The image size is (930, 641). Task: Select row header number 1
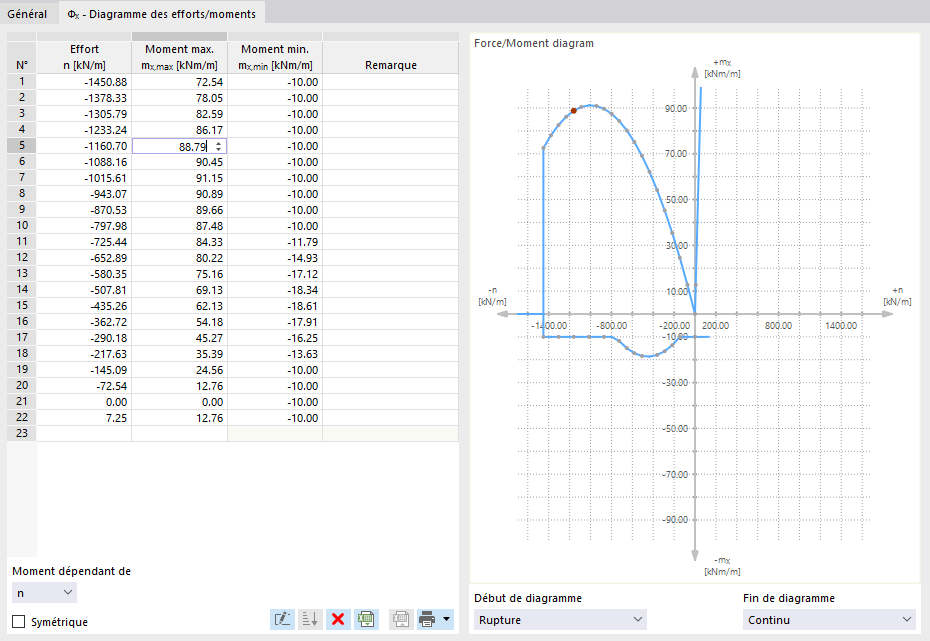[22, 82]
